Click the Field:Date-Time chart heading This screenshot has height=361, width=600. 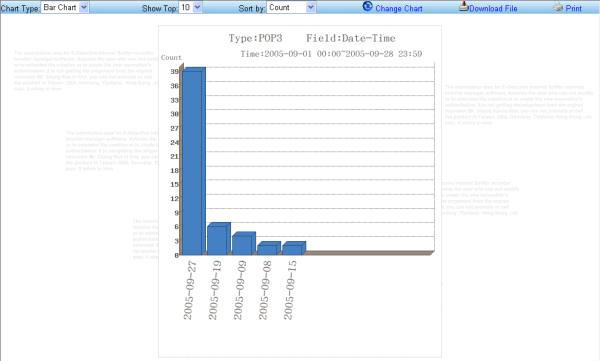pos(351,38)
